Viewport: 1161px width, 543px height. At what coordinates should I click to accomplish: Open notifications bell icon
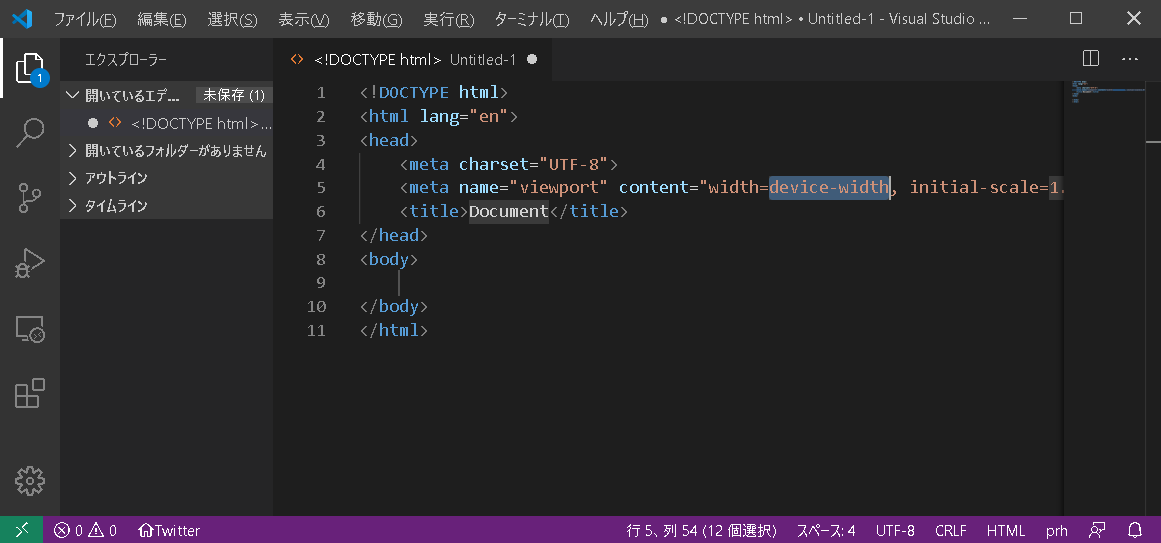pyautogui.click(x=1135, y=530)
